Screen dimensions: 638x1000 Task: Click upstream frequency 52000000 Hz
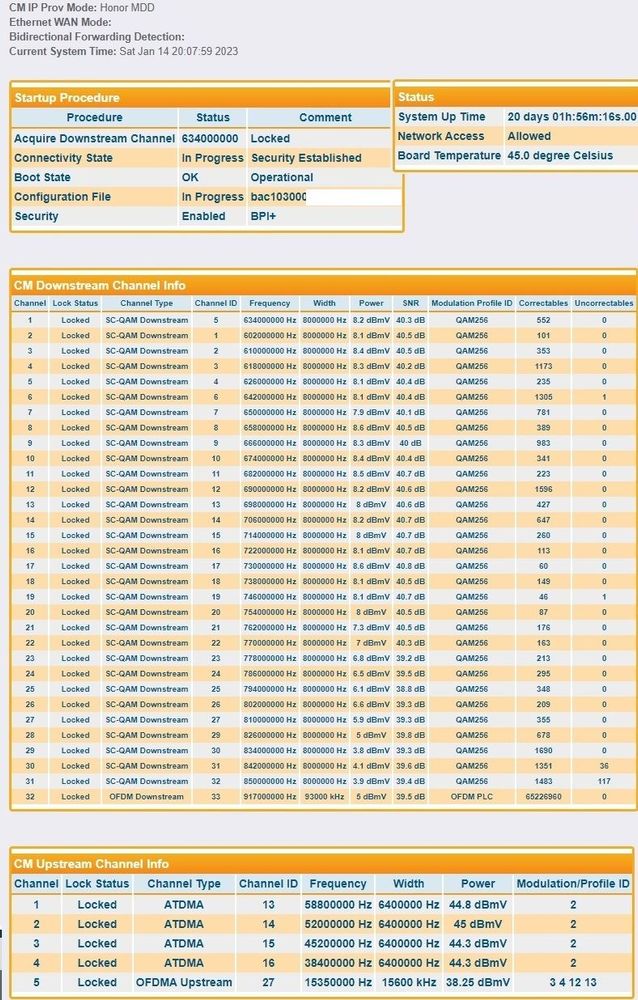click(x=338, y=924)
